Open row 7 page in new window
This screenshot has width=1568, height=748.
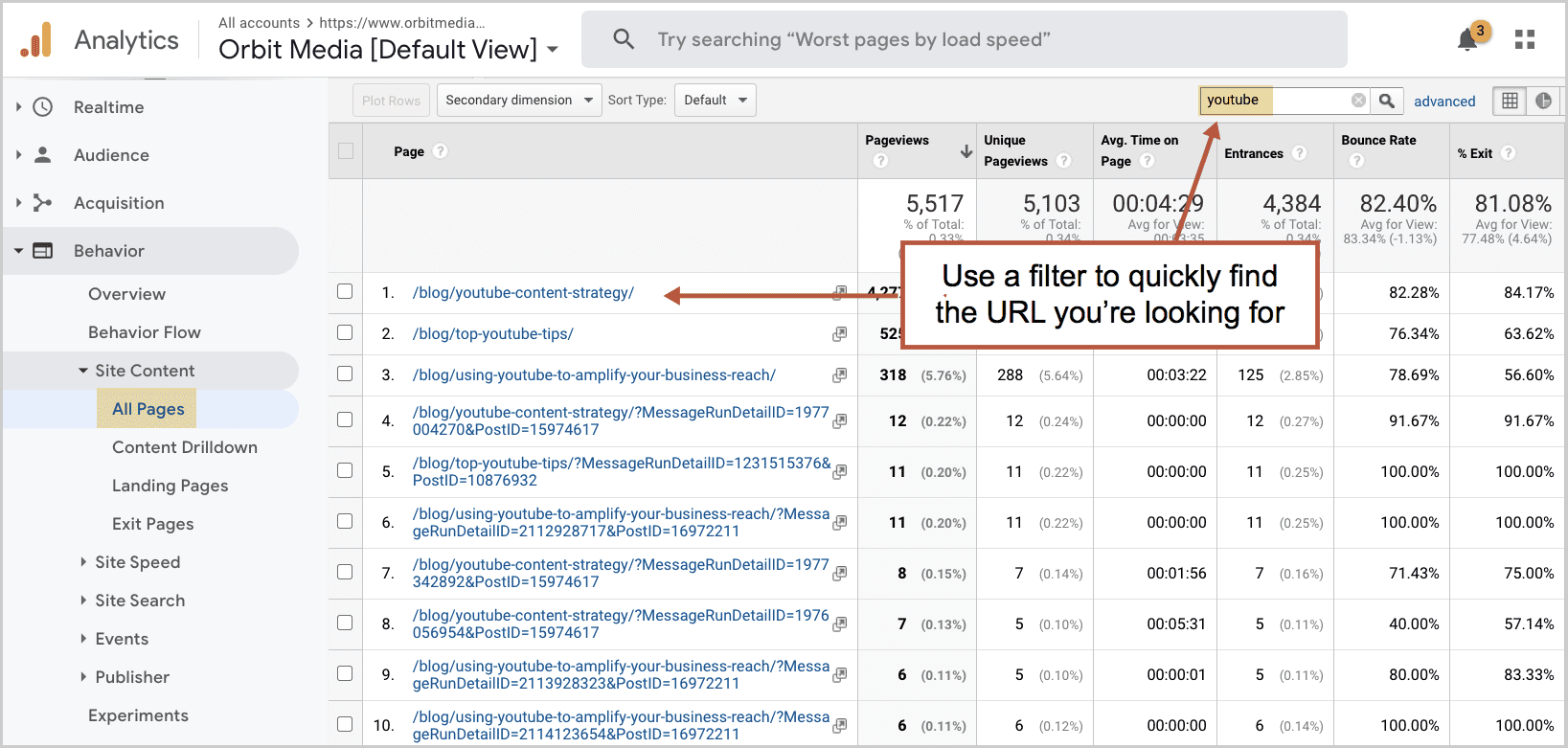[x=840, y=574]
